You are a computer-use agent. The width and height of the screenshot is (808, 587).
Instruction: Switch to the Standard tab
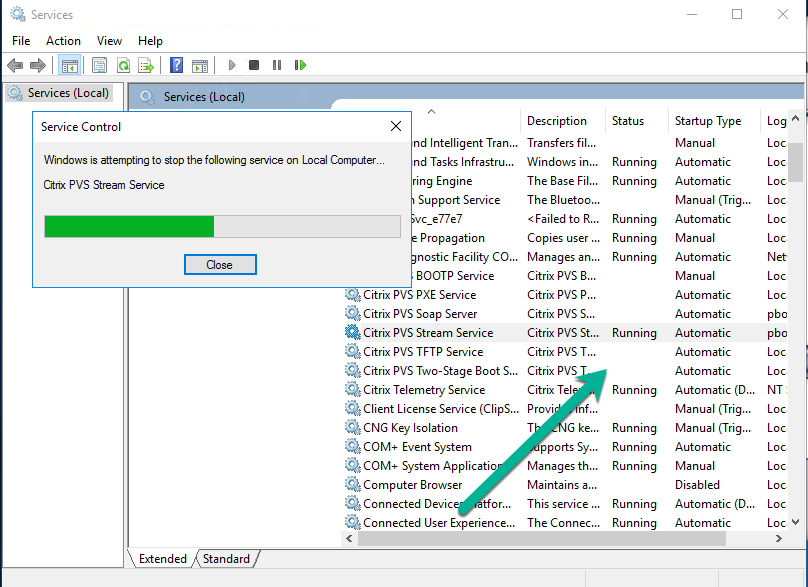[x=226, y=559]
